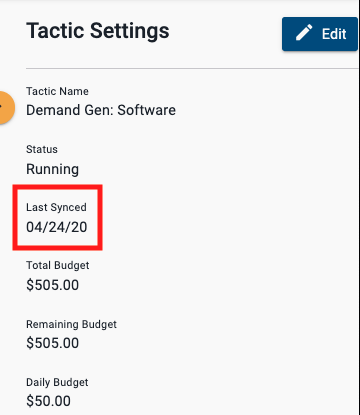360x415 pixels.
Task: Select the Tactic Settings heading
Action: [x=98, y=30]
